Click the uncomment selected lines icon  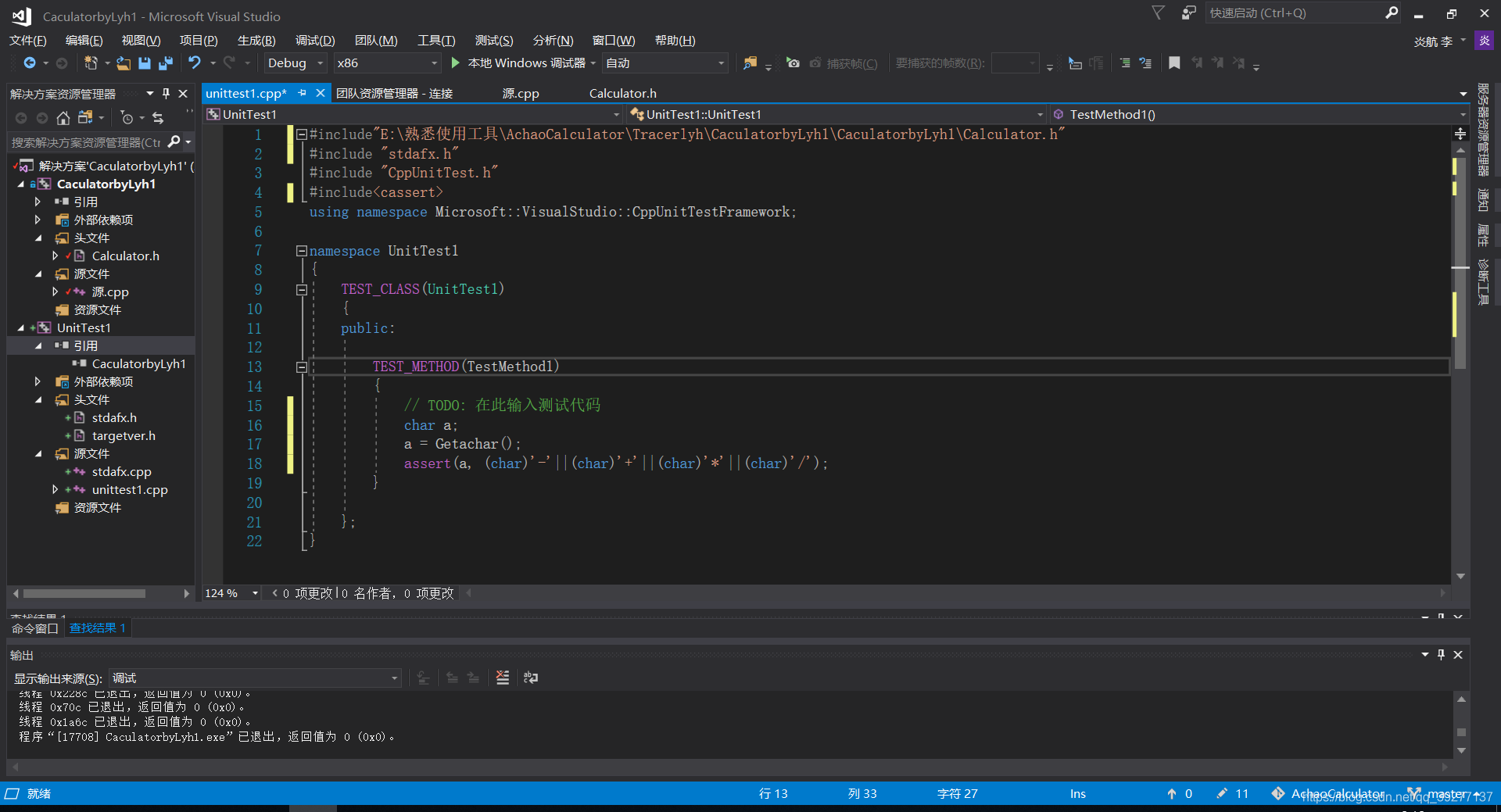[x=1145, y=63]
